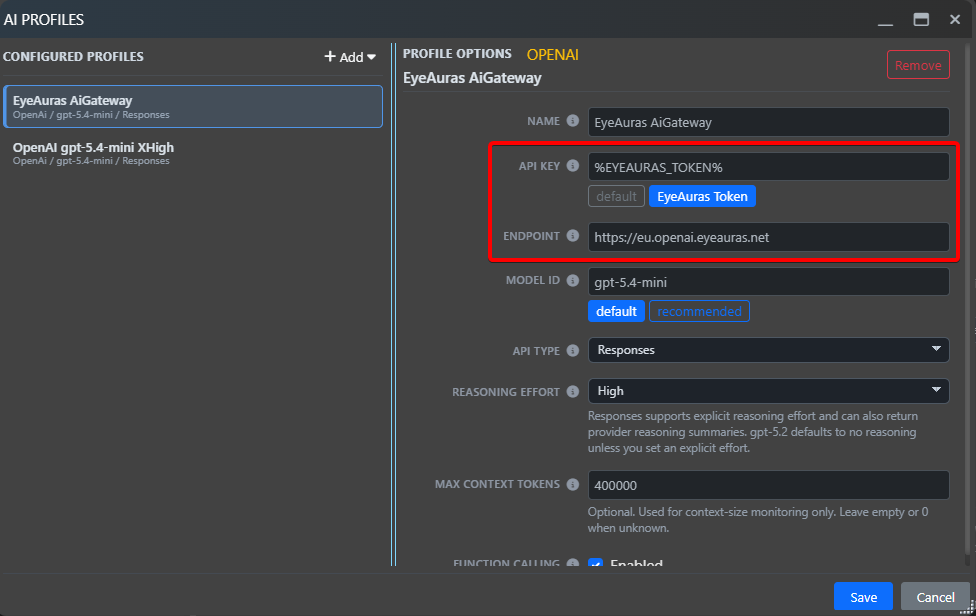Select the OpenAI gpt-5.4-mini XHigh profile
This screenshot has width=976, height=616.
(192, 153)
